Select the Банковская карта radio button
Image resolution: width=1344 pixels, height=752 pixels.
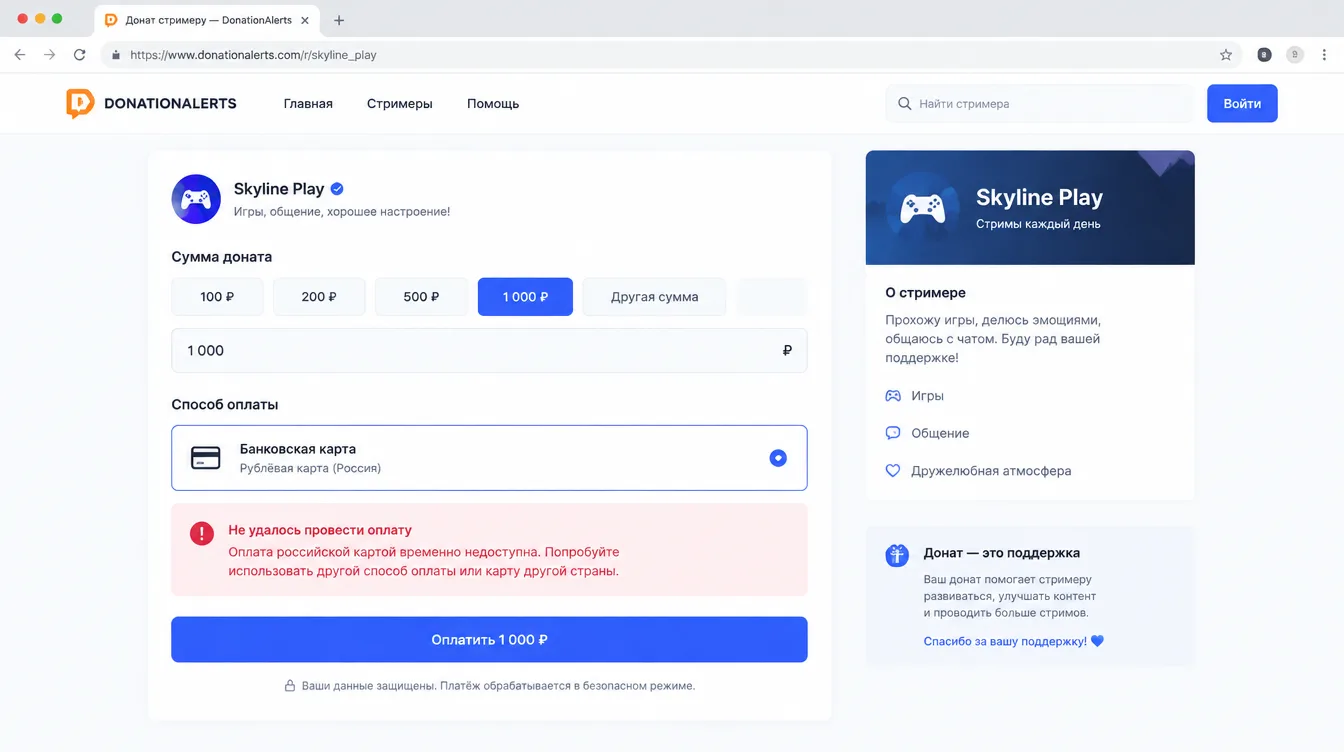point(778,458)
